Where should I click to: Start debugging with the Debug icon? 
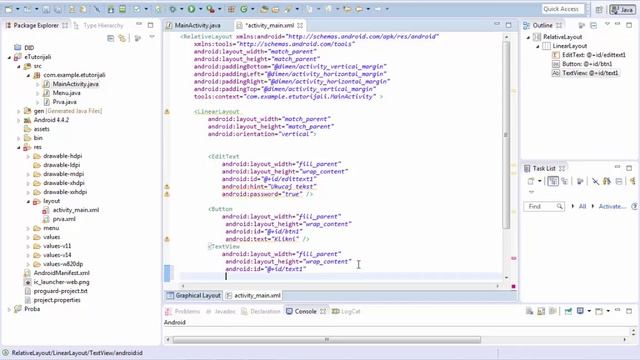pos(173,9)
